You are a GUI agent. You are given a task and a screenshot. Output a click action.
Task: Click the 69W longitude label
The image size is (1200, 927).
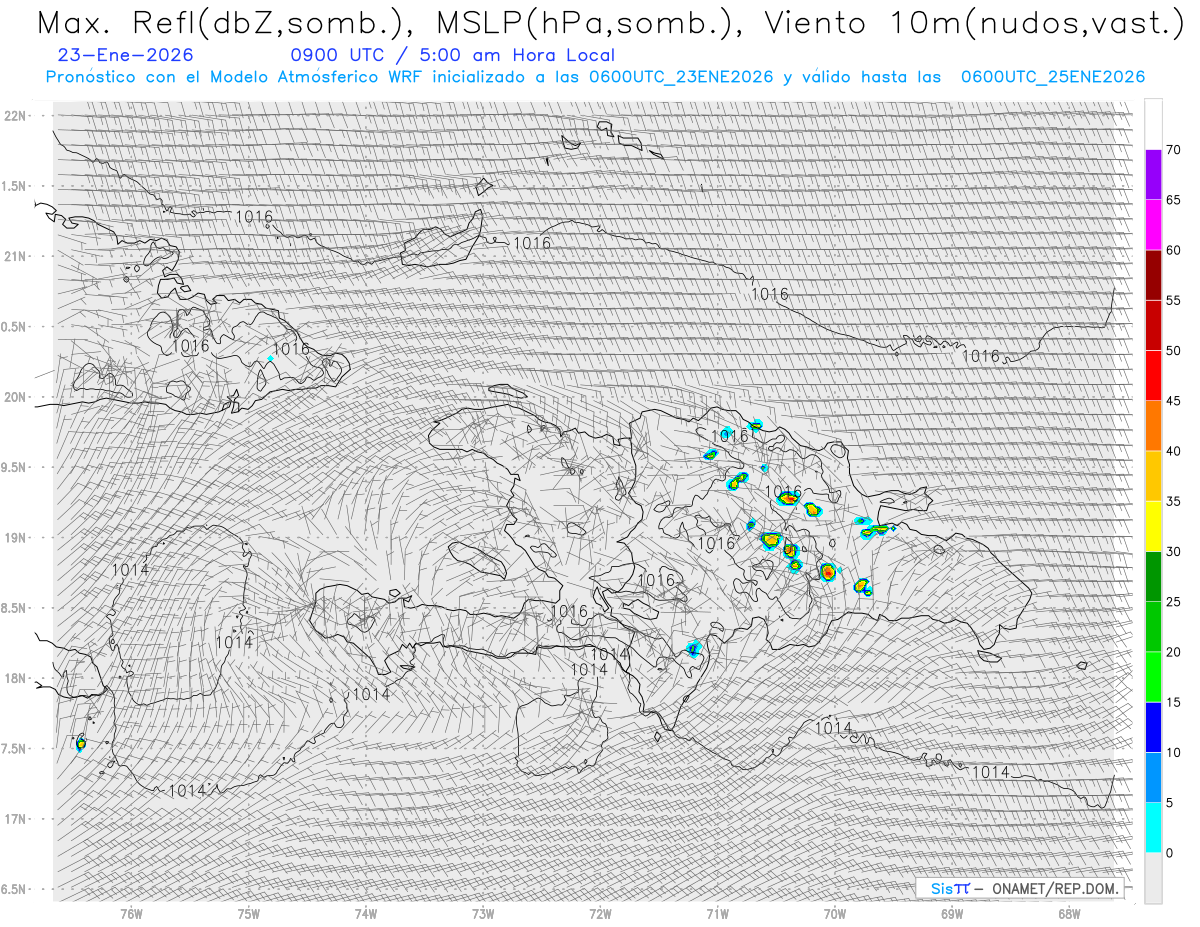click(952, 913)
